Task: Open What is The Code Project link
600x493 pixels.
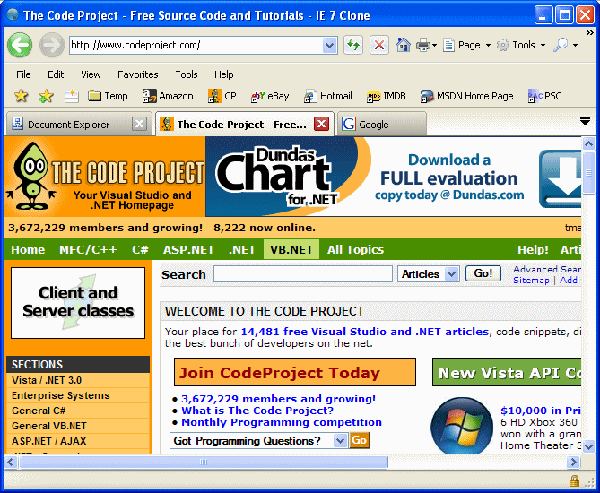Action: tap(257, 410)
